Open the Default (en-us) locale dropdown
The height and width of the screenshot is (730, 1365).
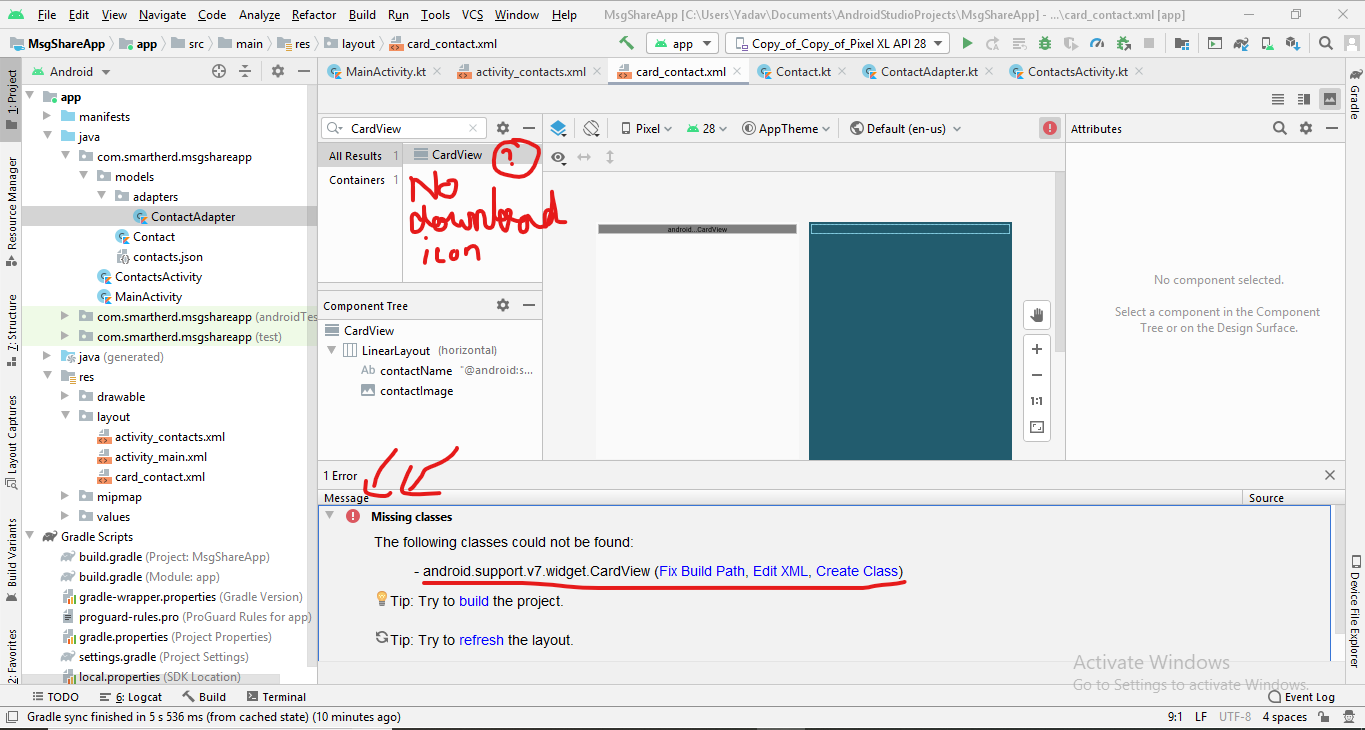[906, 128]
